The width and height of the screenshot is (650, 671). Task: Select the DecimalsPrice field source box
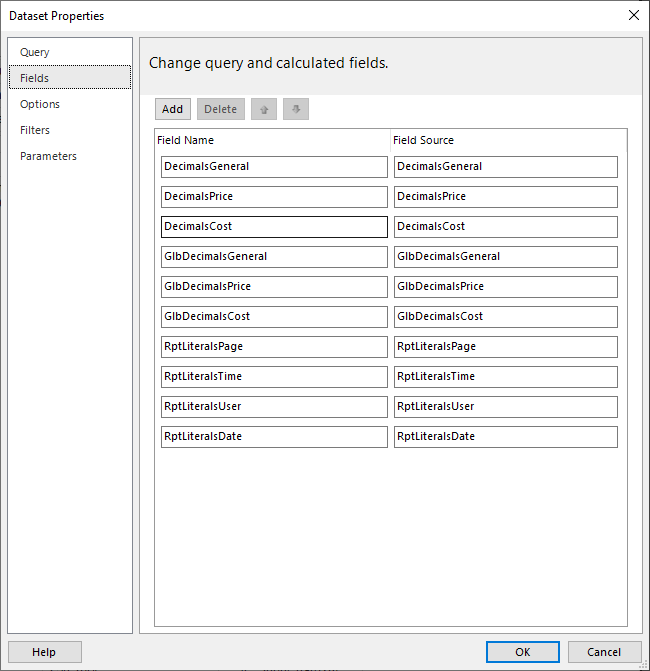pos(506,197)
